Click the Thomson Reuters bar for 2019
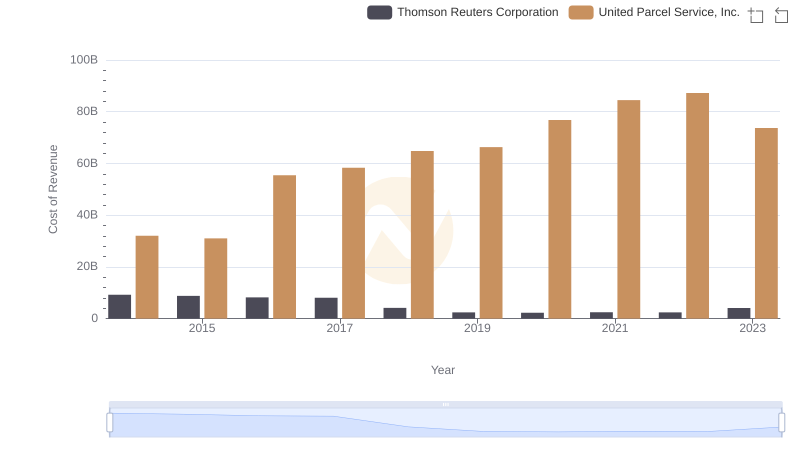 (x=463, y=315)
